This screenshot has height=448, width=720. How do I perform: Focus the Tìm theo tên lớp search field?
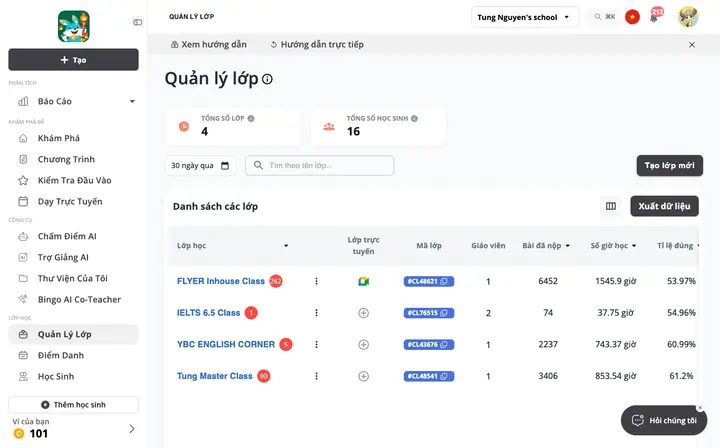point(320,166)
